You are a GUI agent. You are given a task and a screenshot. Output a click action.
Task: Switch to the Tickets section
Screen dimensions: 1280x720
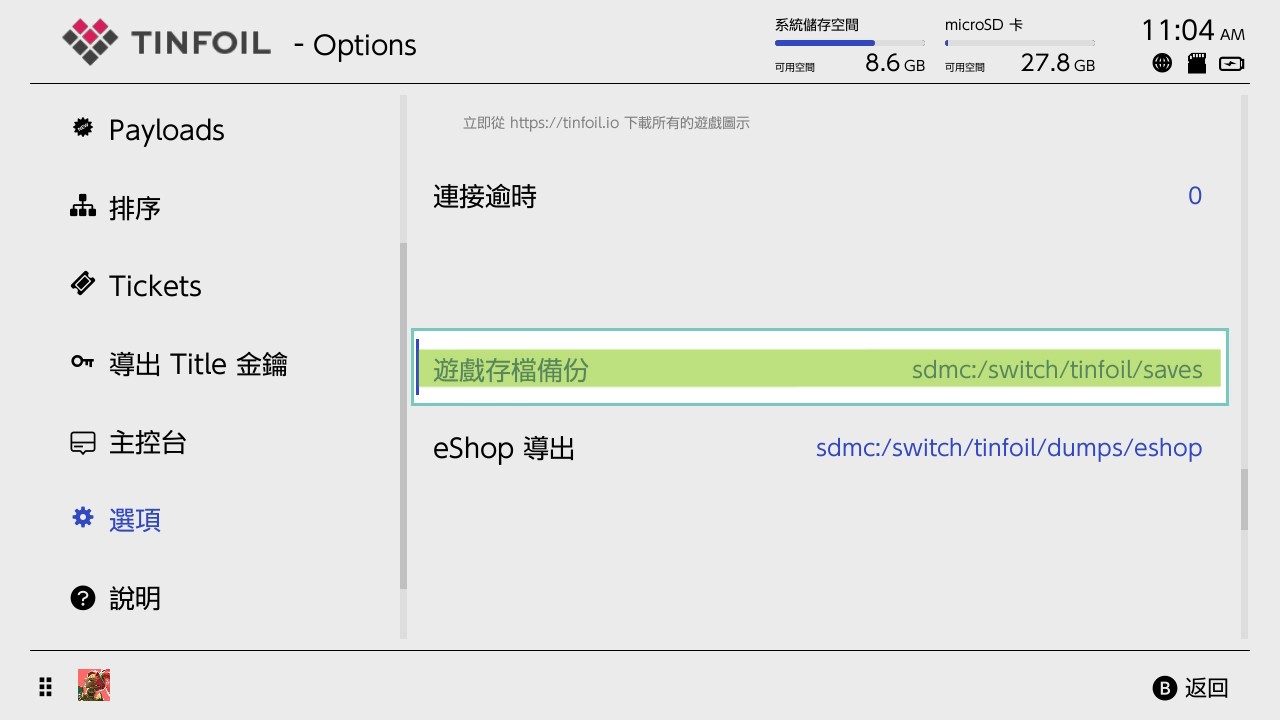click(155, 284)
